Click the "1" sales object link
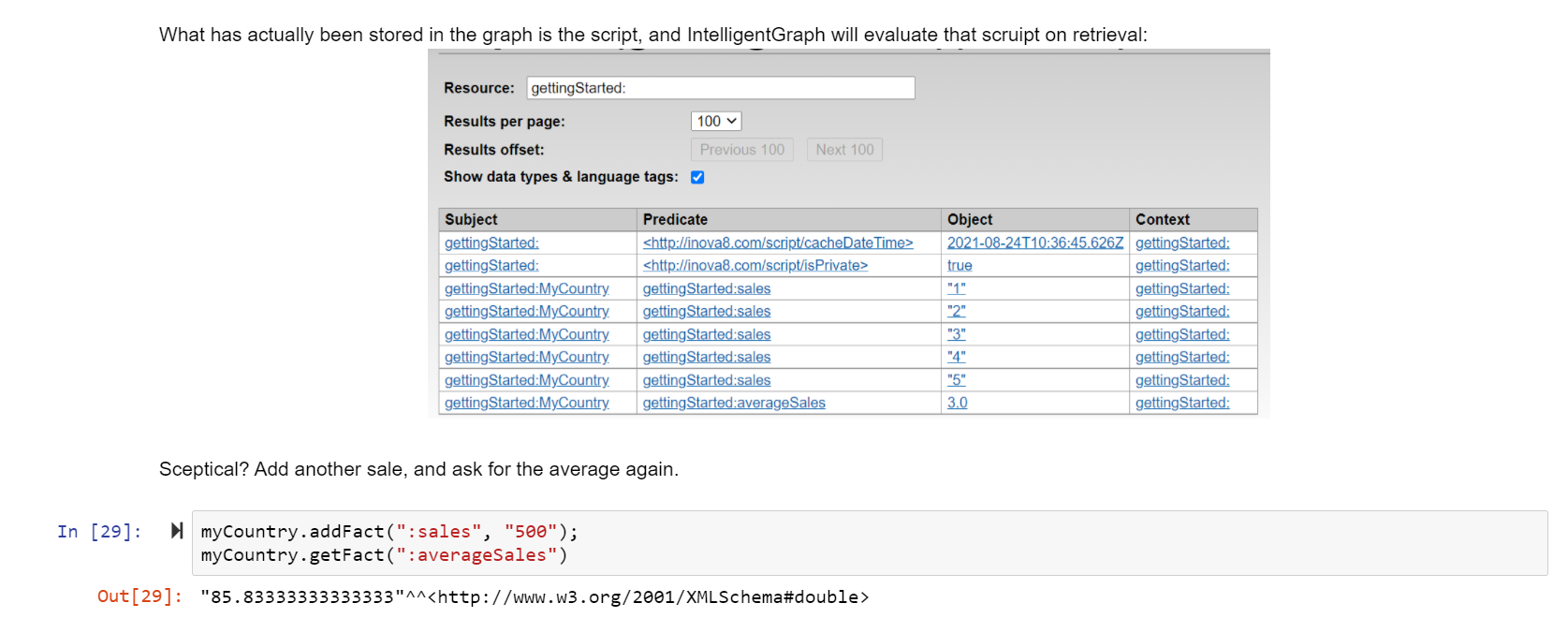Viewport: 1568px width, 618px height. [956, 288]
